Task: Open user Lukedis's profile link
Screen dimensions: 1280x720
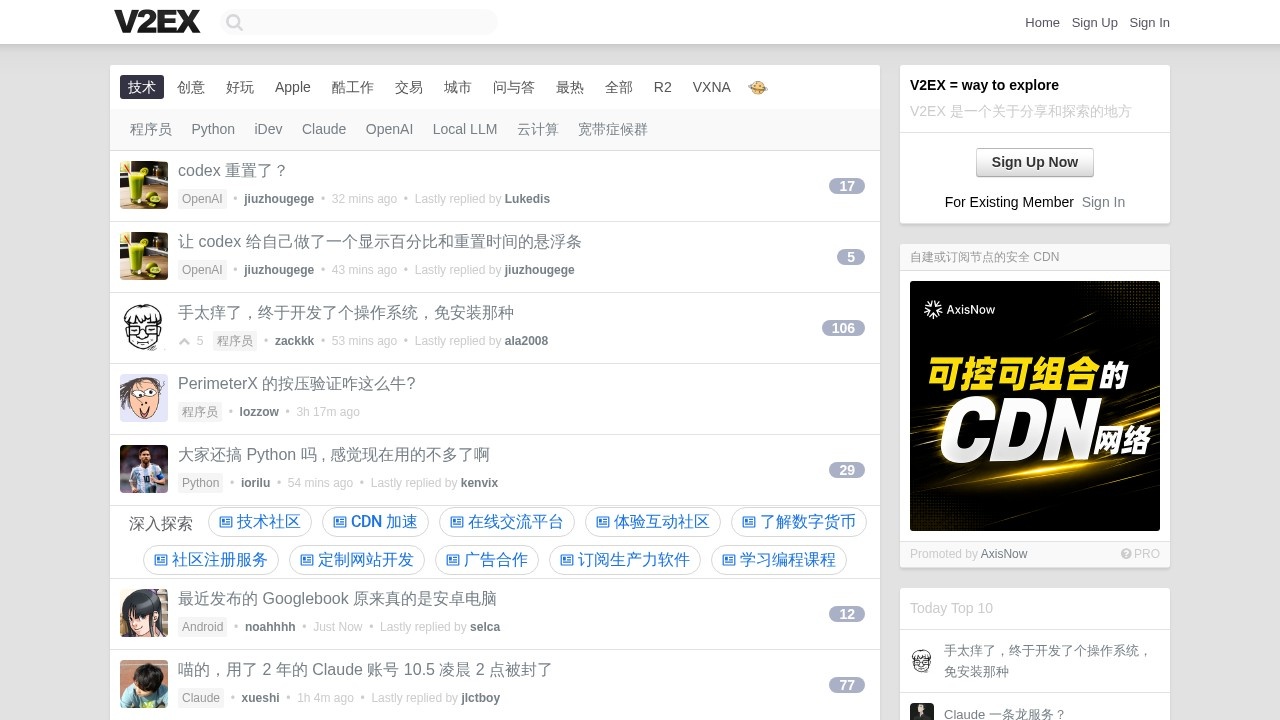Action: (527, 199)
